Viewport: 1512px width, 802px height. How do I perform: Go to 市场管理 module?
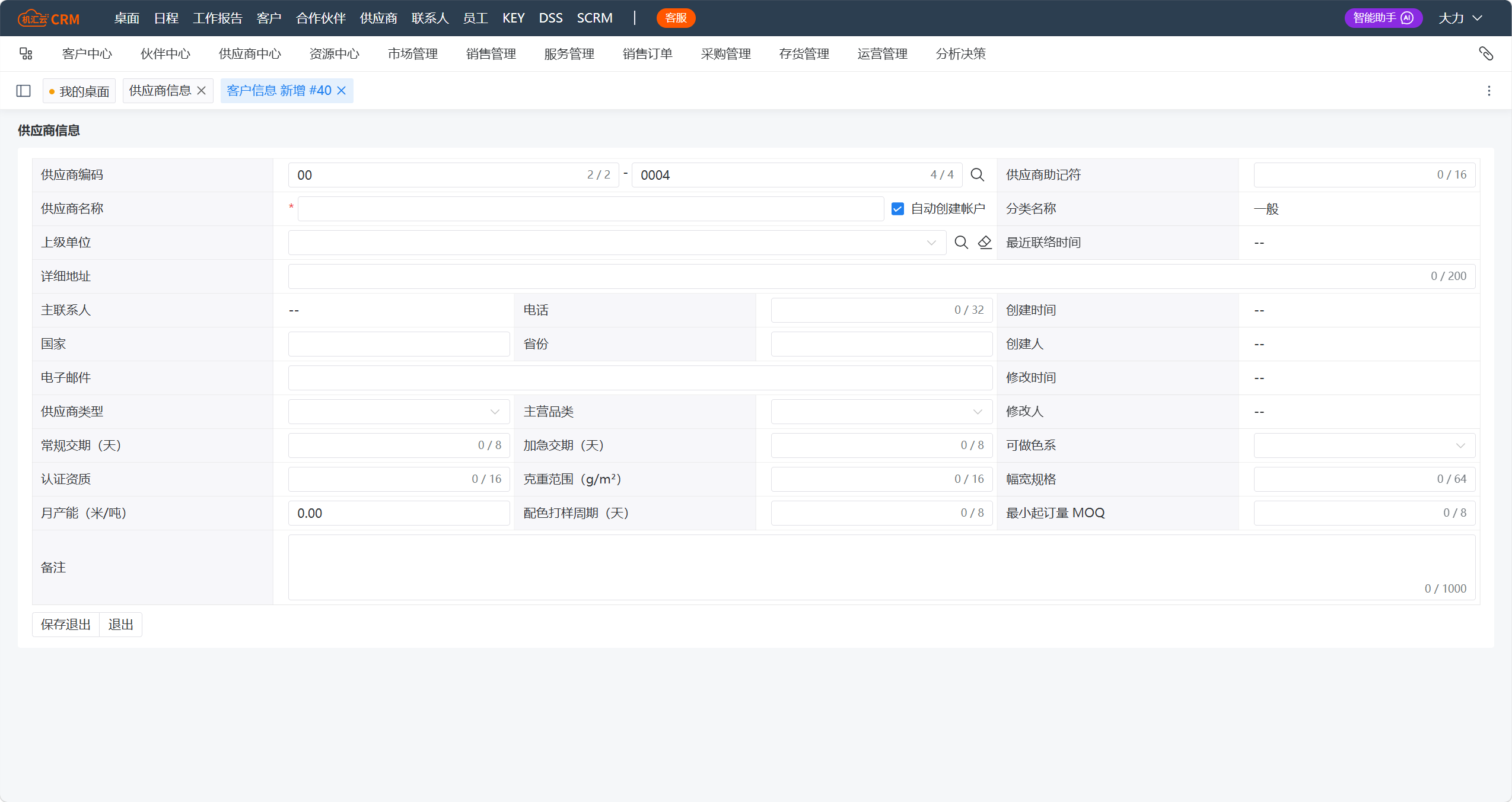[413, 54]
